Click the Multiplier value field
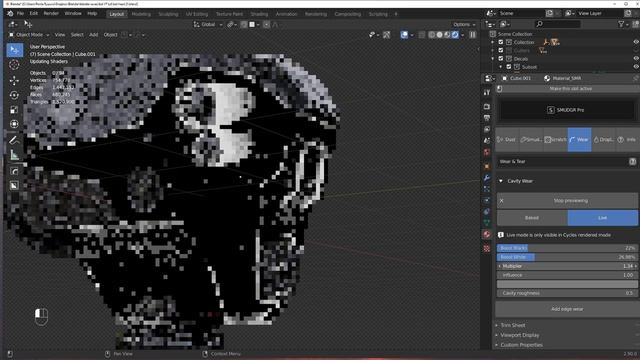640x360 pixels. pos(567,266)
